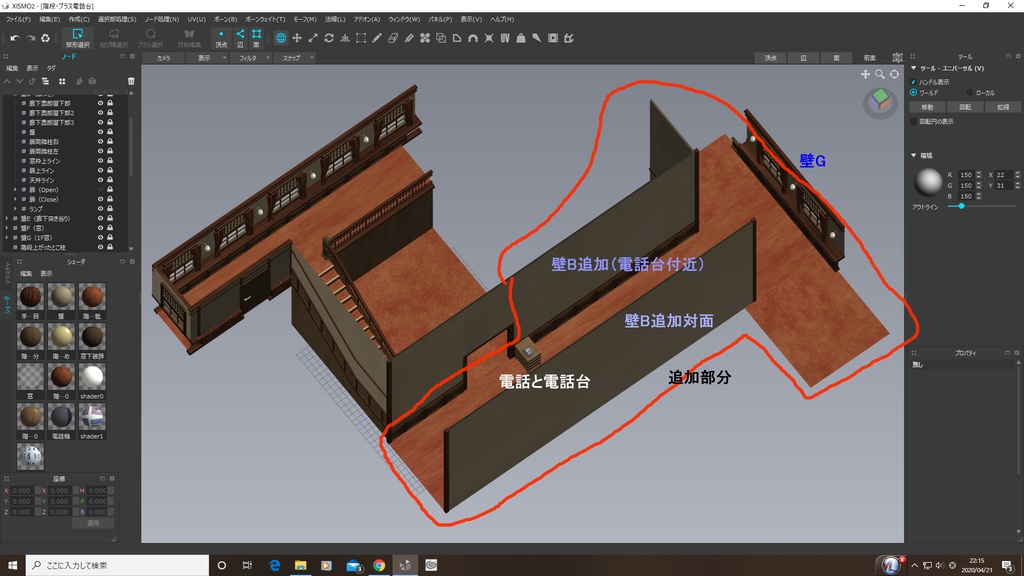Image resolution: width=1024 pixels, height=576 pixels.
Task: Expand the 壁E tree node
Action: tap(7, 219)
